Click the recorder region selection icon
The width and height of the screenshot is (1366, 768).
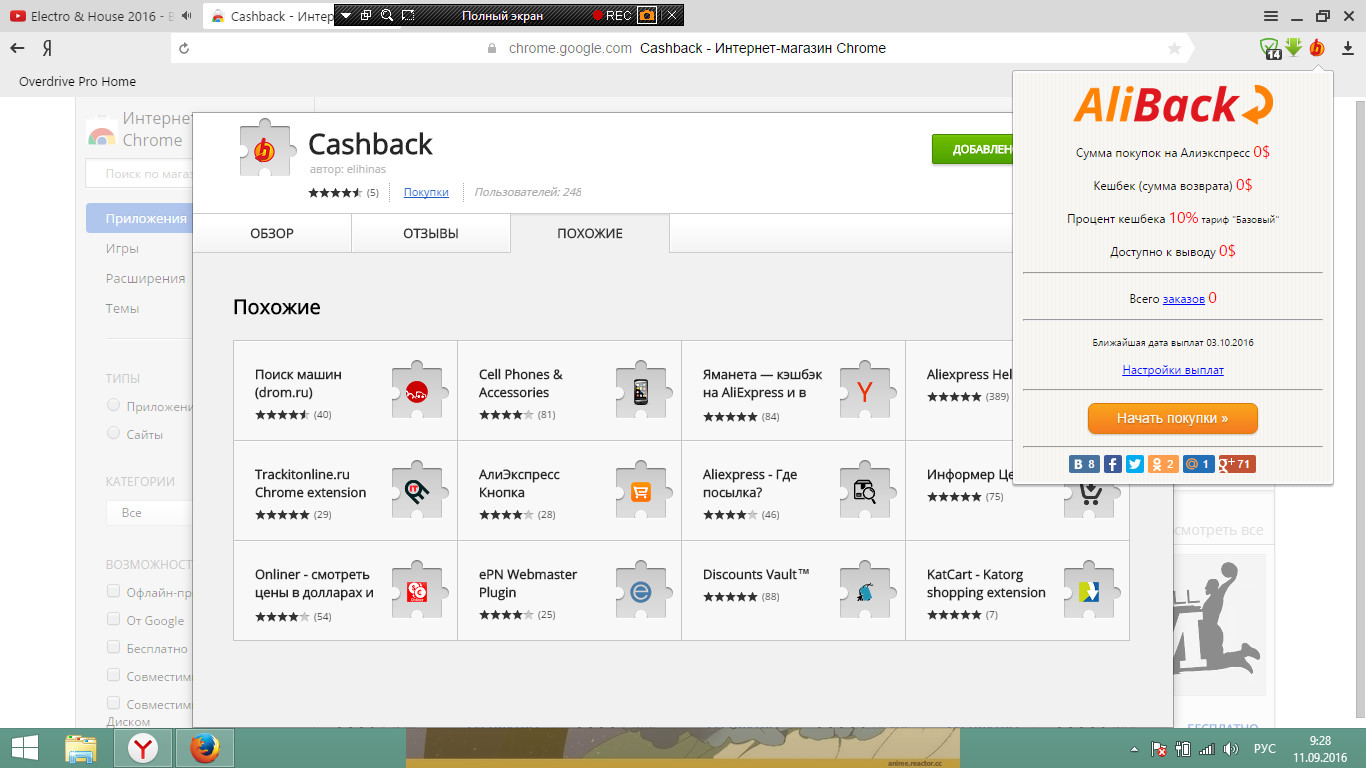408,16
